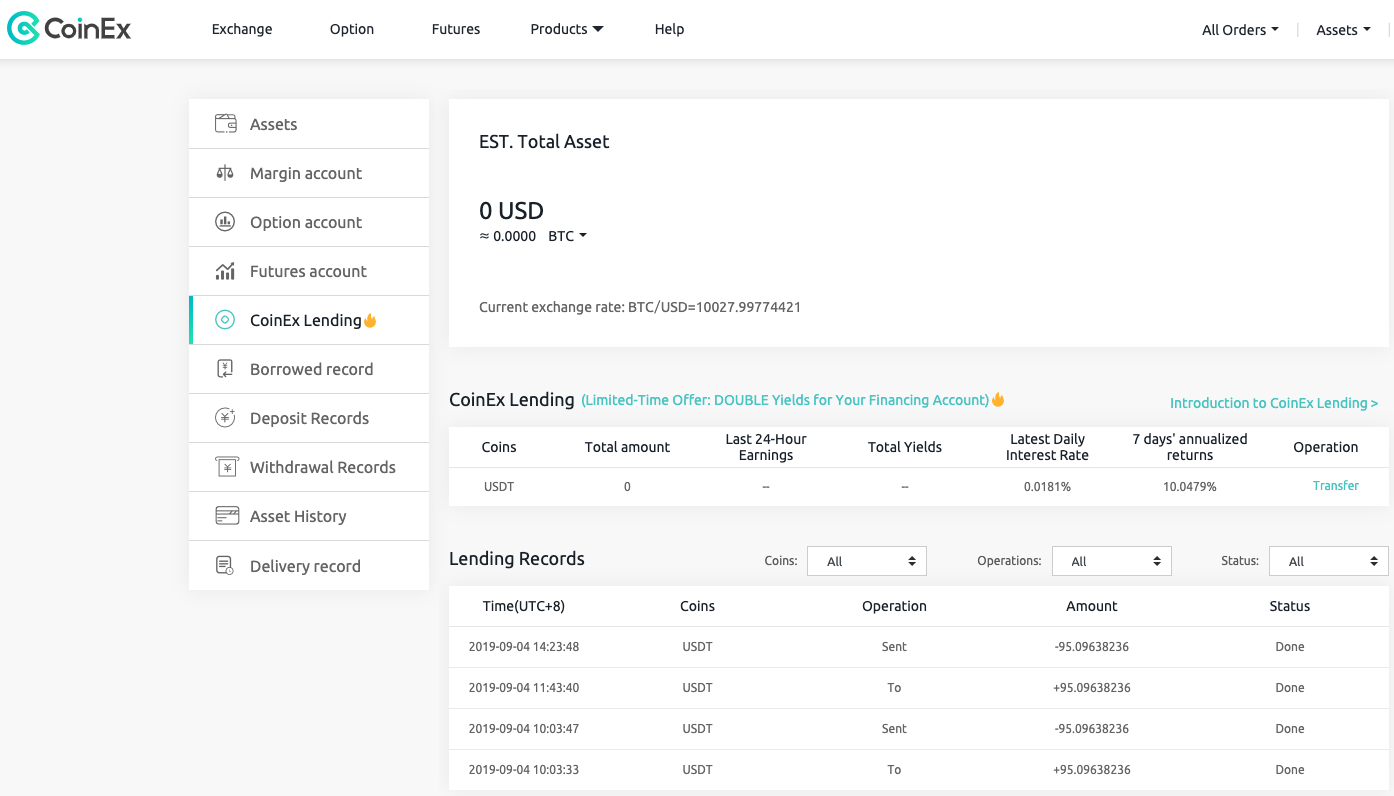Screen dimensions: 1394x796
Task: Click the Margin account scales icon
Action: pyautogui.click(x=225, y=173)
